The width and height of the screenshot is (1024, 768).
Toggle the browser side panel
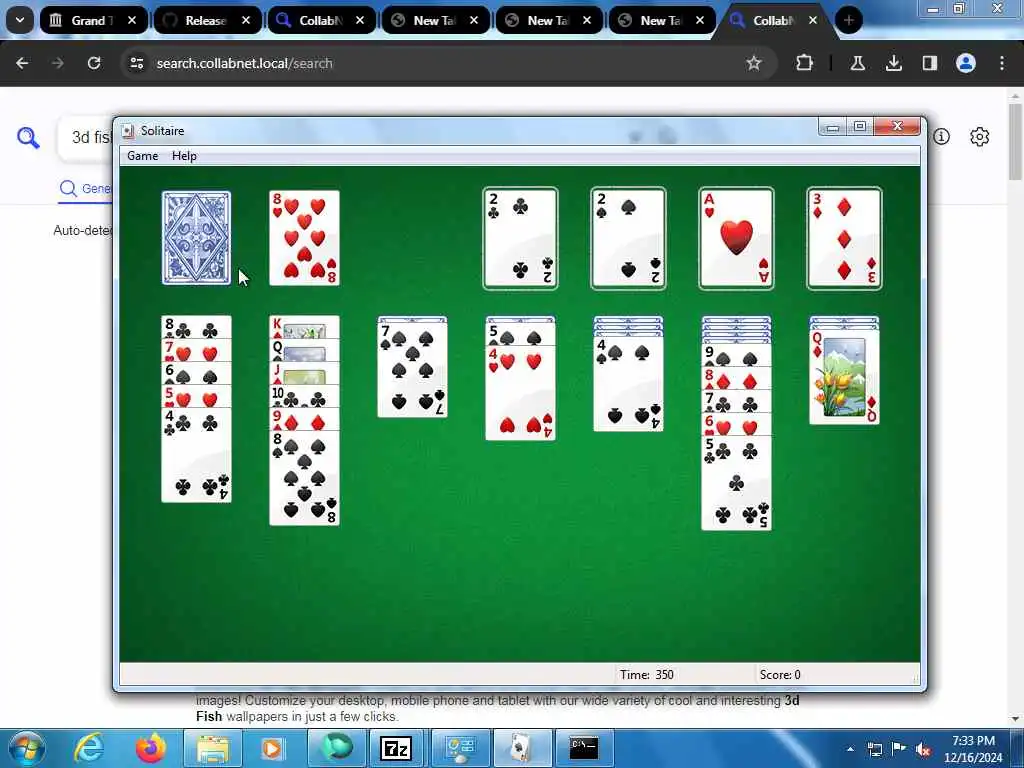[x=929, y=63]
